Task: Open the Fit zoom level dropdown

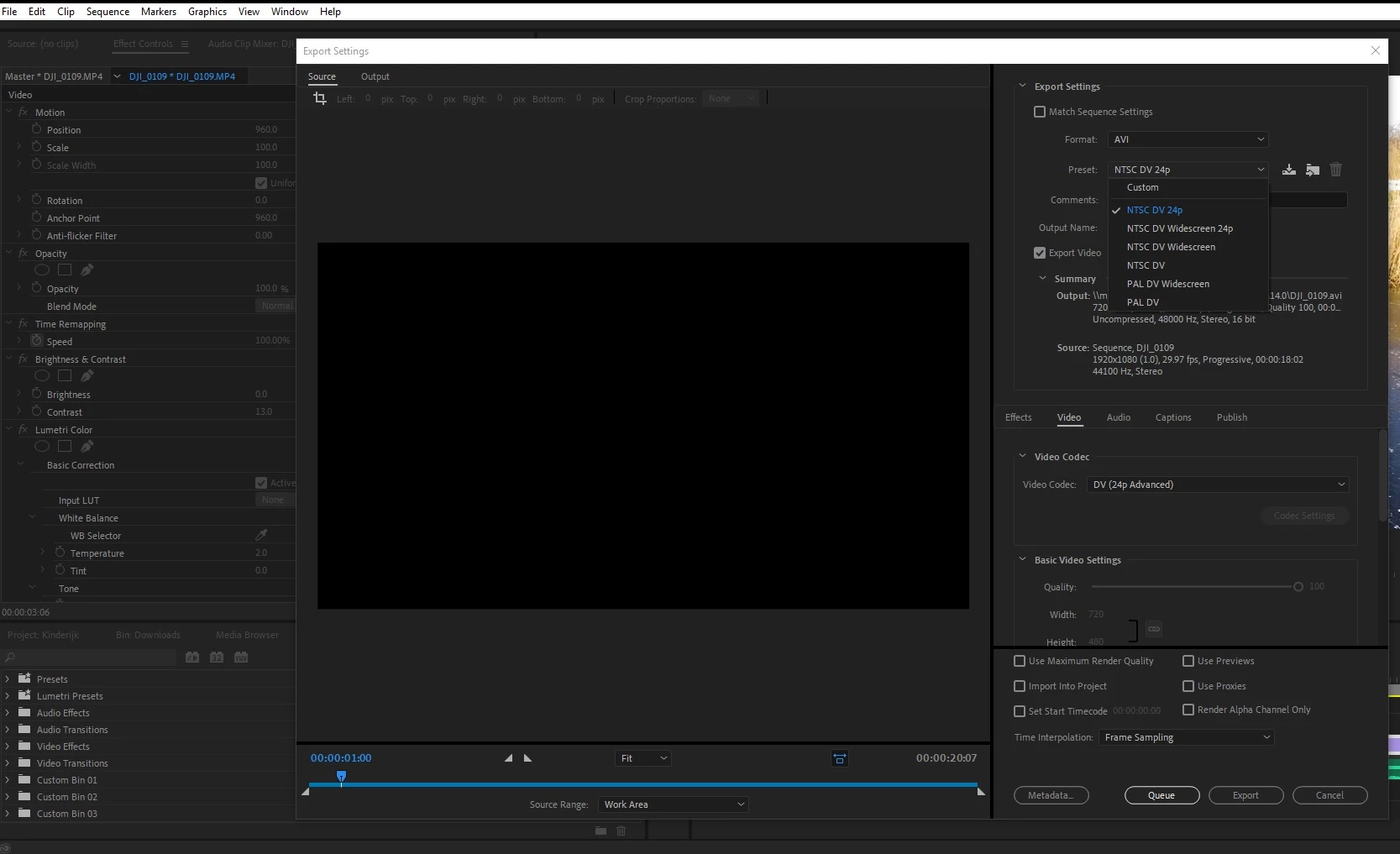Action: pos(643,758)
